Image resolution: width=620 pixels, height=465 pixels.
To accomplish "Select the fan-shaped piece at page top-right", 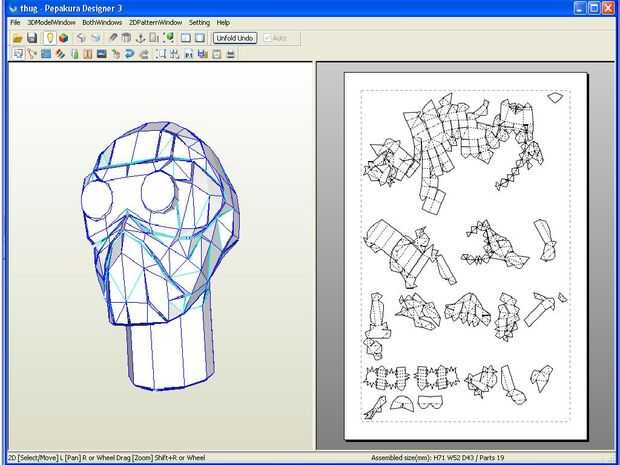I will pos(555,98).
